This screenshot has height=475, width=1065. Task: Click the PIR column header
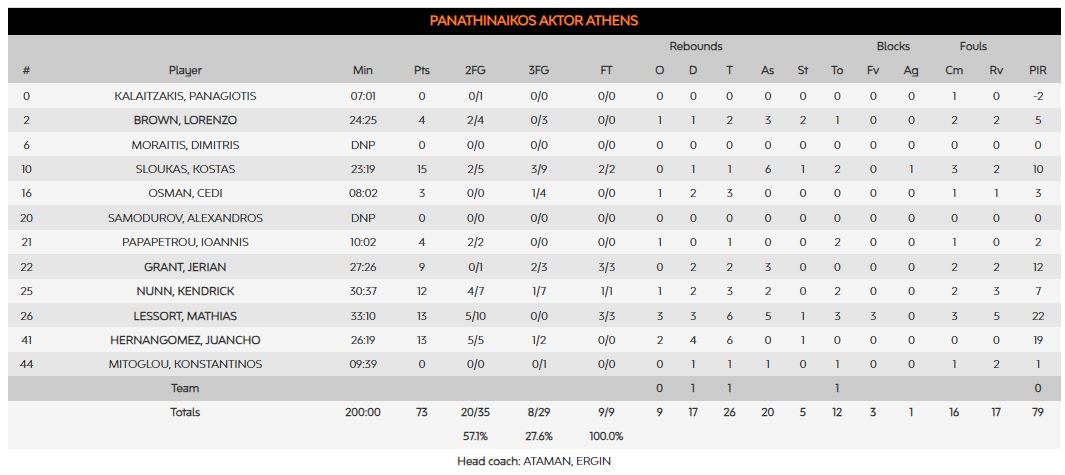1037,70
